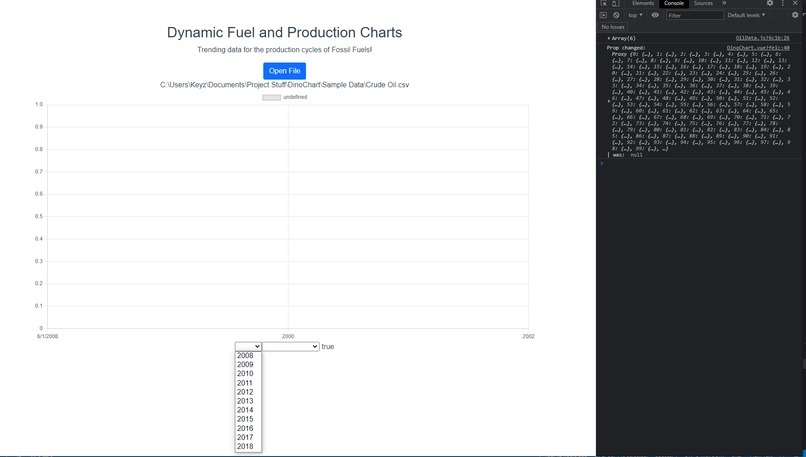Click the No Issues button
Image resolution: width=806 pixels, height=457 pixels.
[613, 27]
